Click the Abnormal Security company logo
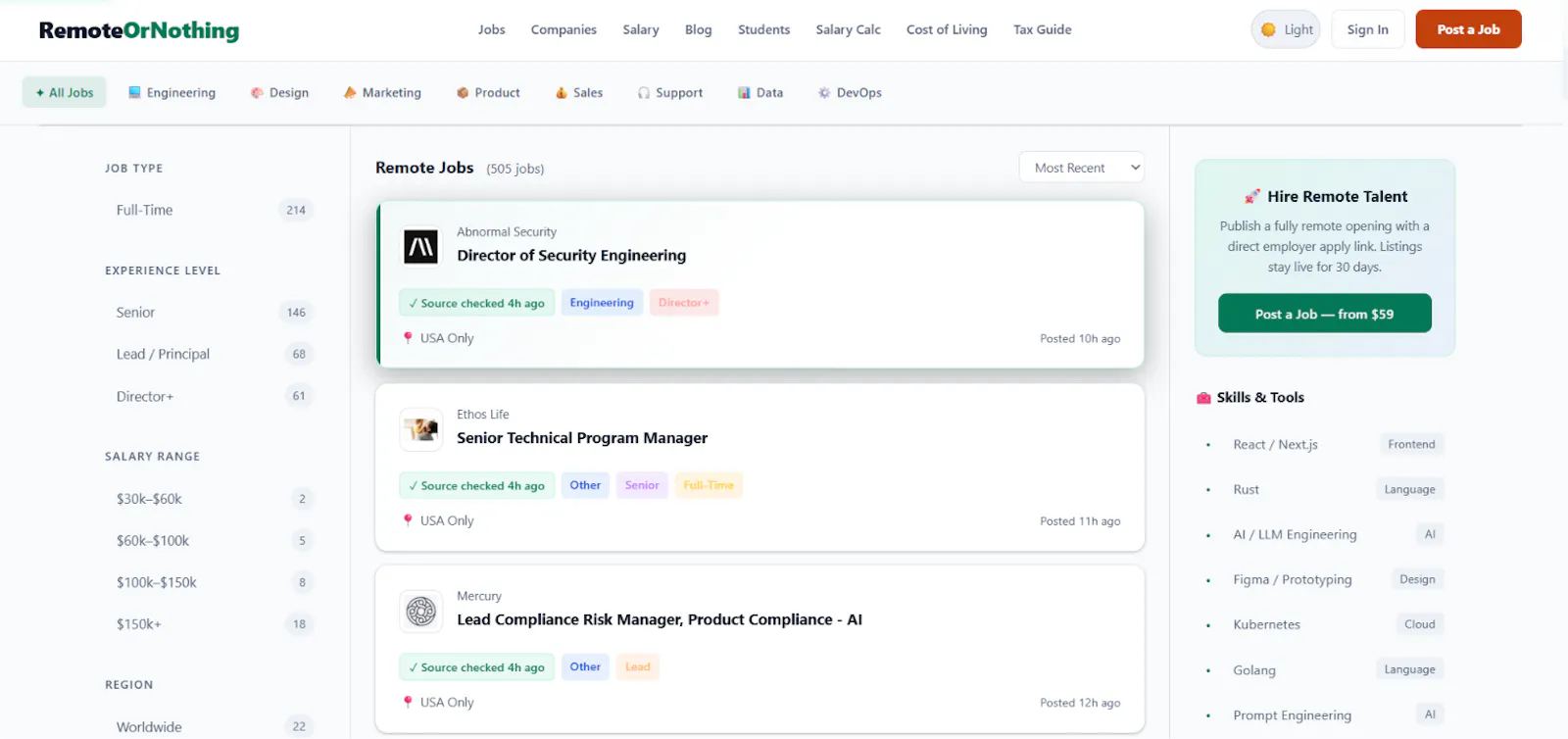 (421, 246)
